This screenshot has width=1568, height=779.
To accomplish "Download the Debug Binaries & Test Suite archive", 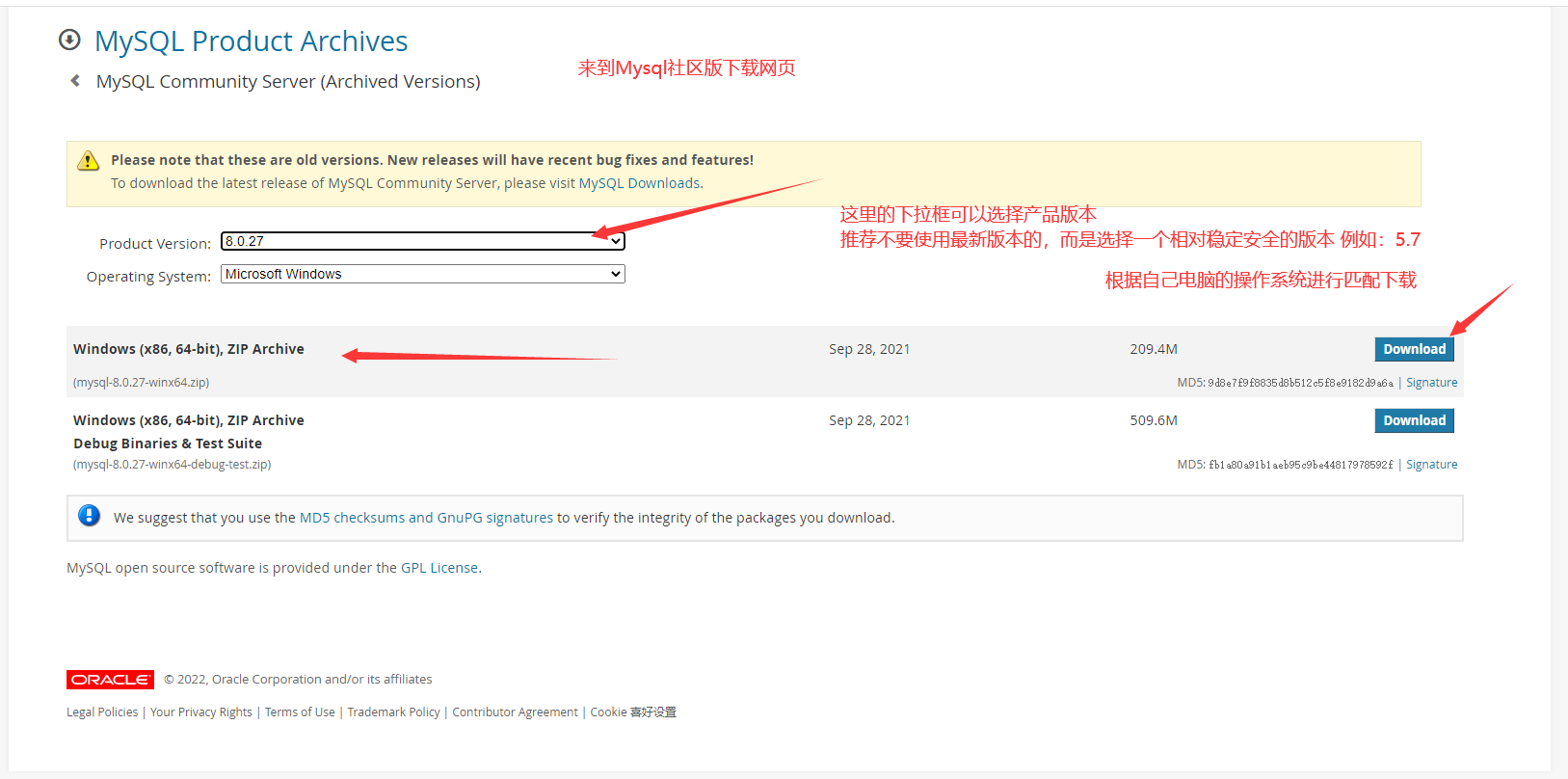I will coord(1414,420).
